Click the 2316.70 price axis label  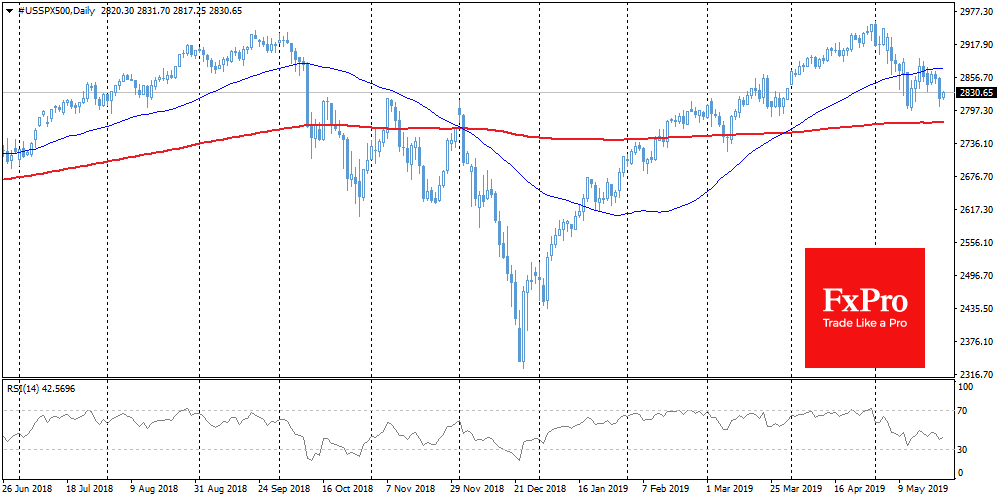(975, 374)
